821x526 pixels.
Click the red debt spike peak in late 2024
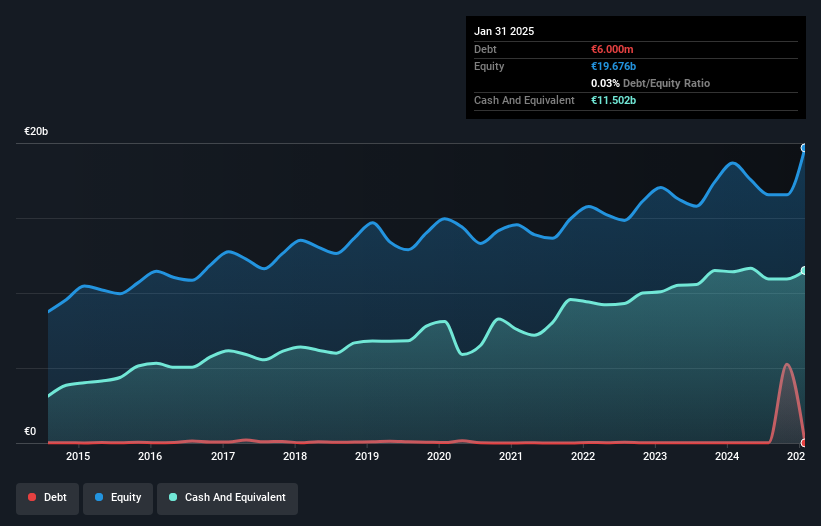pyautogui.click(x=786, y=365)
